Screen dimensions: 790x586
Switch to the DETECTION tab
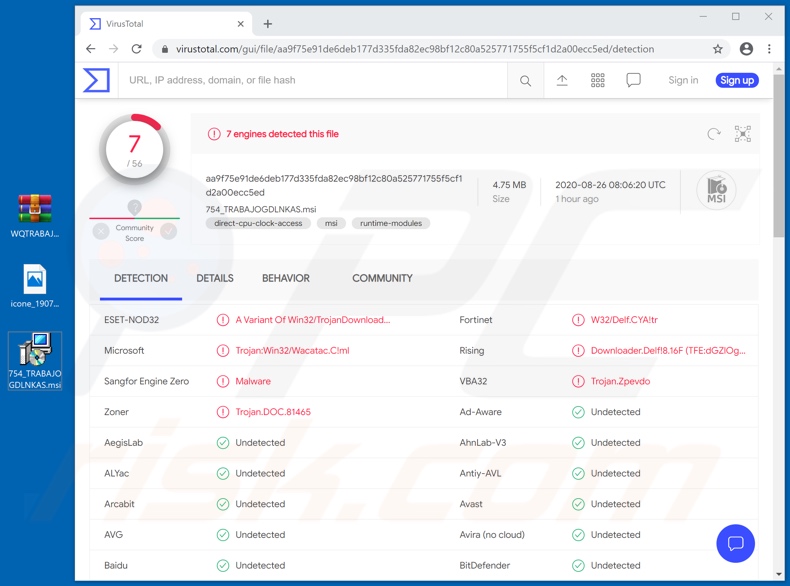tap(141, 278)
